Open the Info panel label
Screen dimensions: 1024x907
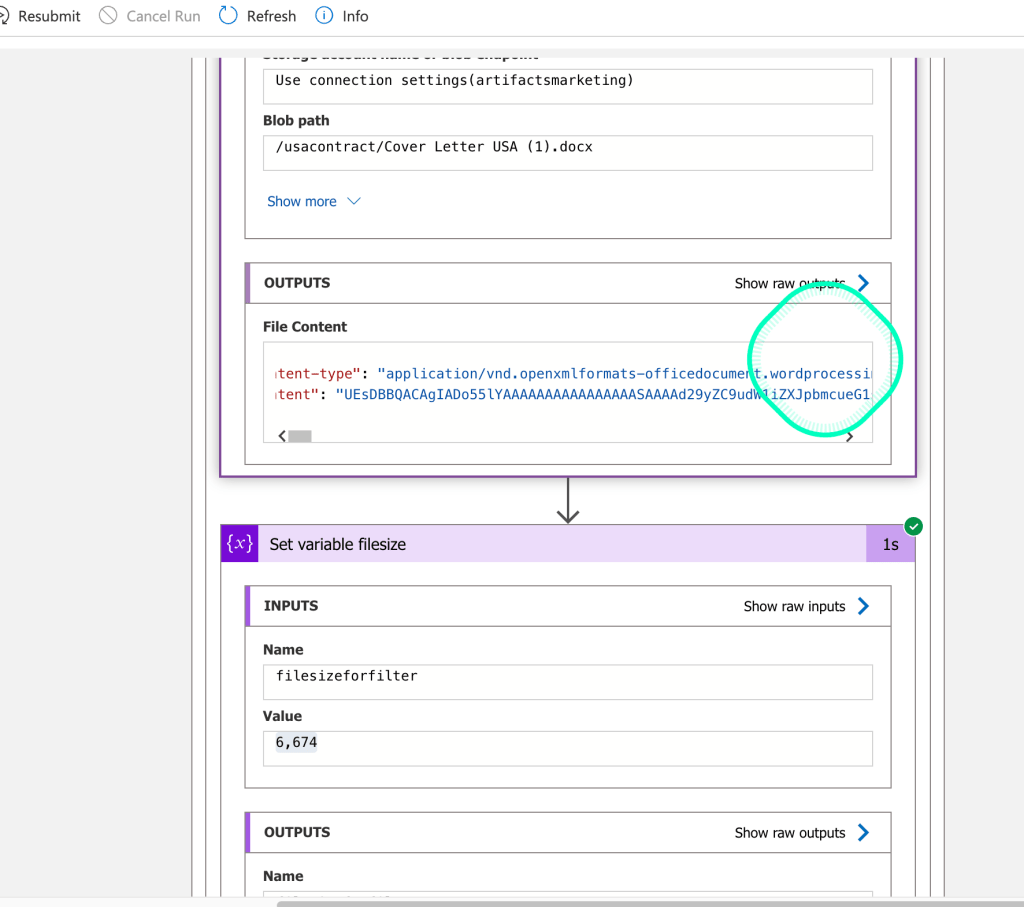coord(355,16)
